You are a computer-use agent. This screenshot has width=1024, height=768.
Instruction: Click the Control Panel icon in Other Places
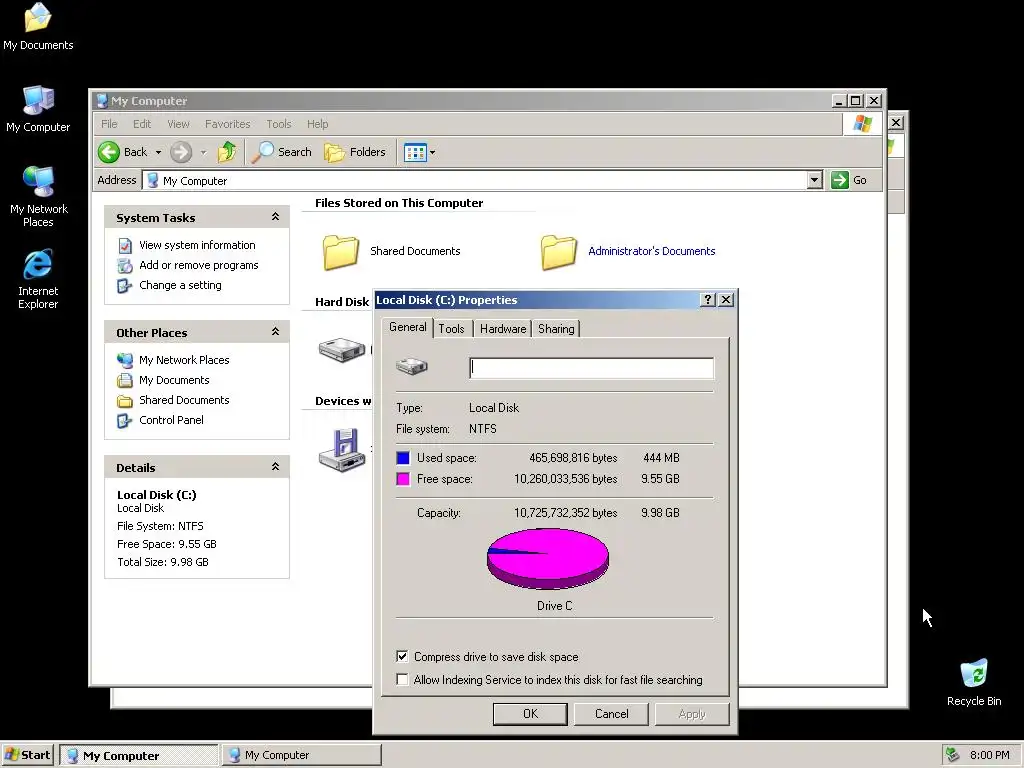(x=124, y=421)
